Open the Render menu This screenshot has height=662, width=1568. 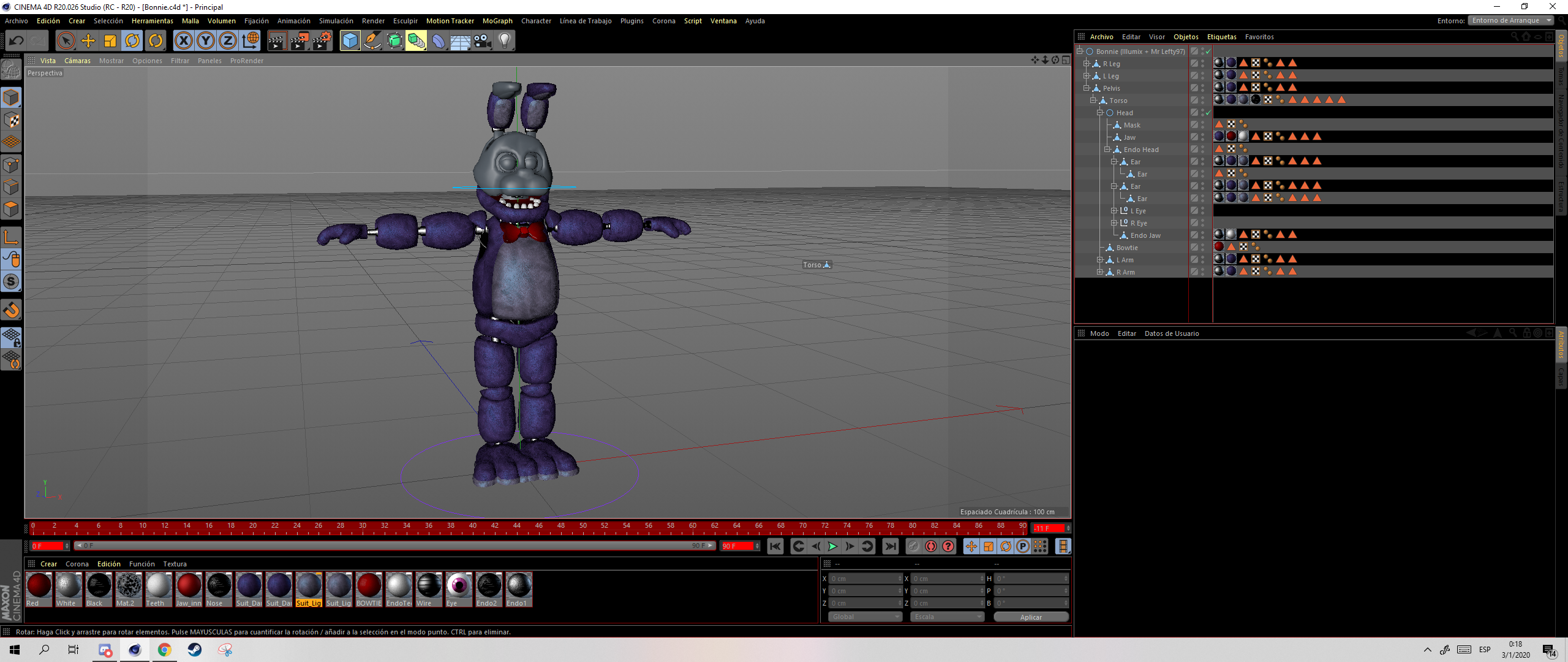pos(373,21)
